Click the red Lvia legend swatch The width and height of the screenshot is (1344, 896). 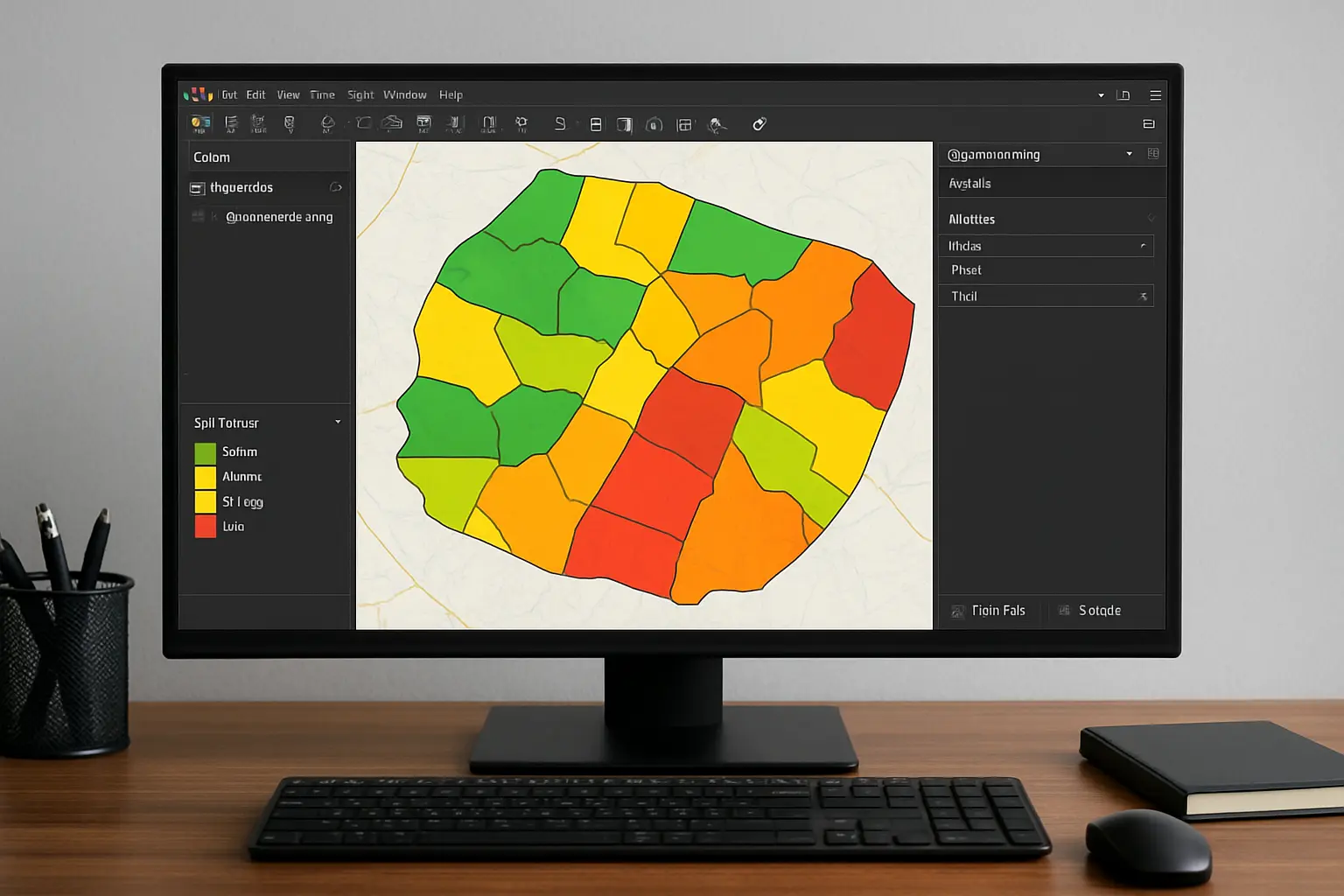[205, 526]
